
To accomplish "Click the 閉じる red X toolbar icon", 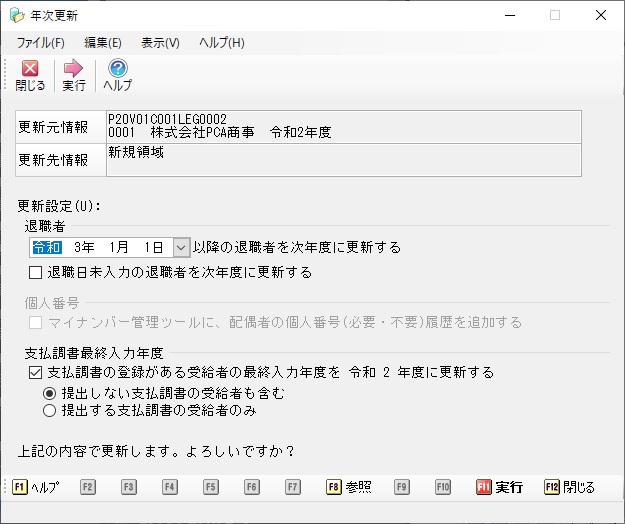I will [30, 69].
